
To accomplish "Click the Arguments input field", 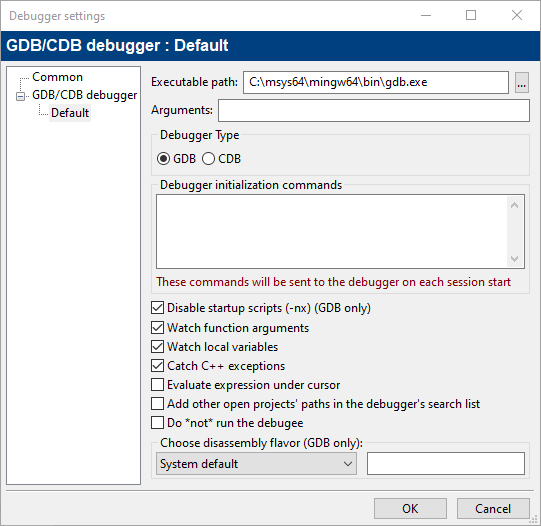I will [x=374, y=110].
